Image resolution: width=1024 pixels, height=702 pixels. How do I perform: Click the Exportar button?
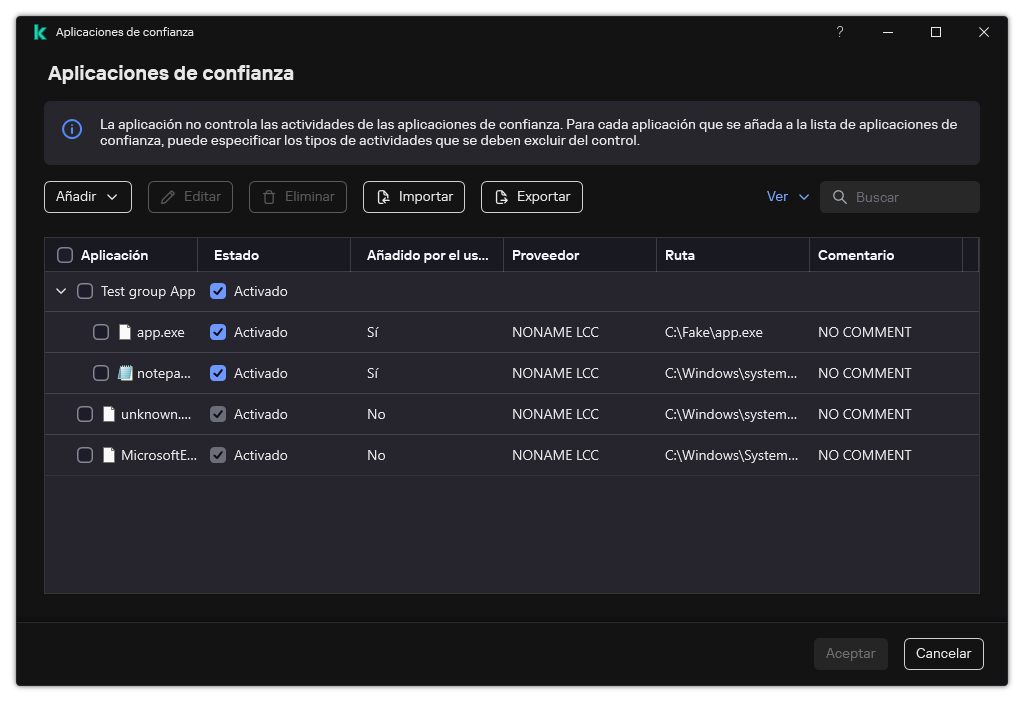pos(531,197)
